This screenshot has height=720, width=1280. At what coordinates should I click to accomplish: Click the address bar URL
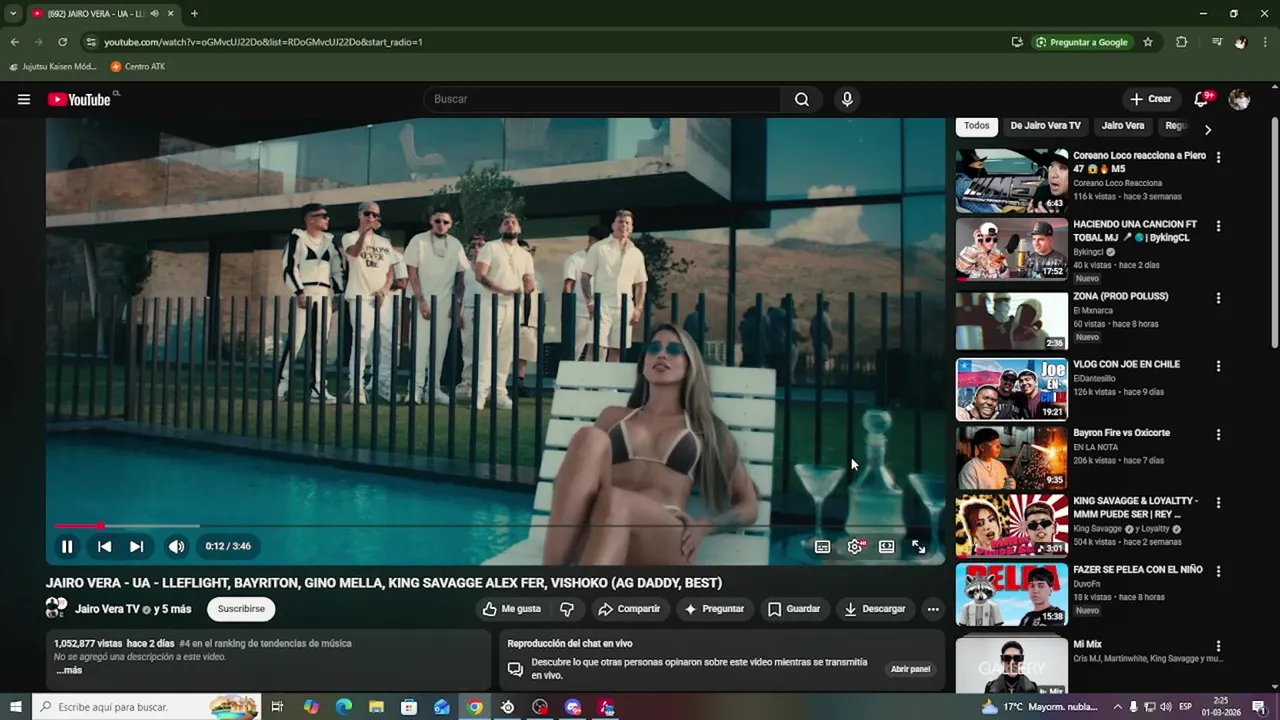point(263,42)
